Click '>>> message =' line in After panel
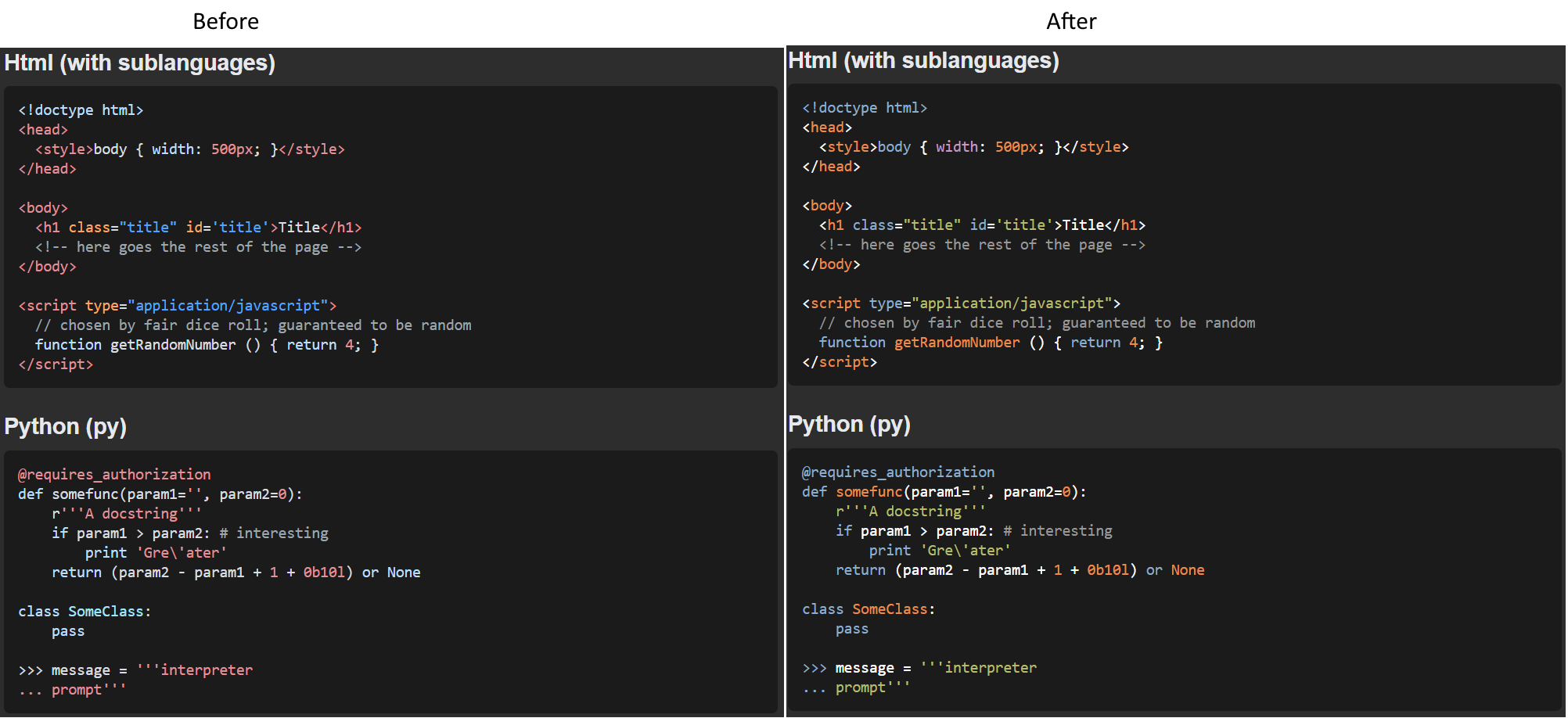The width and height of the screenshot is (1568, 718). click(x=919, y=668)
